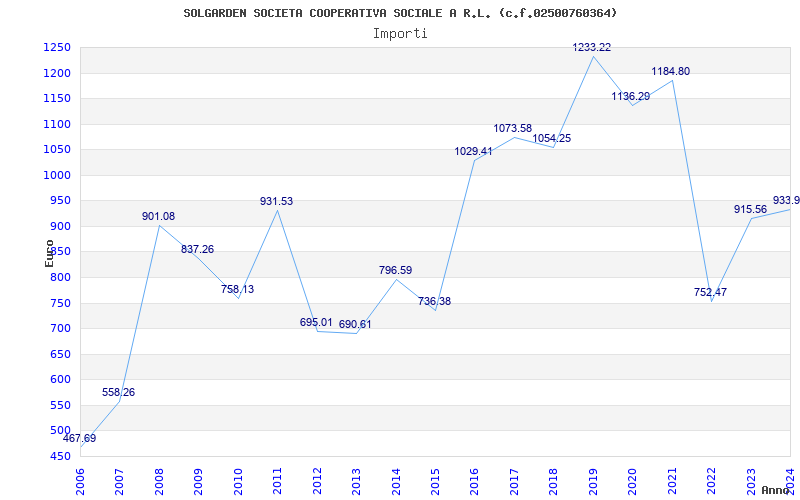
Task: Click the 700 Euro axis value
Action: (60, 329)
